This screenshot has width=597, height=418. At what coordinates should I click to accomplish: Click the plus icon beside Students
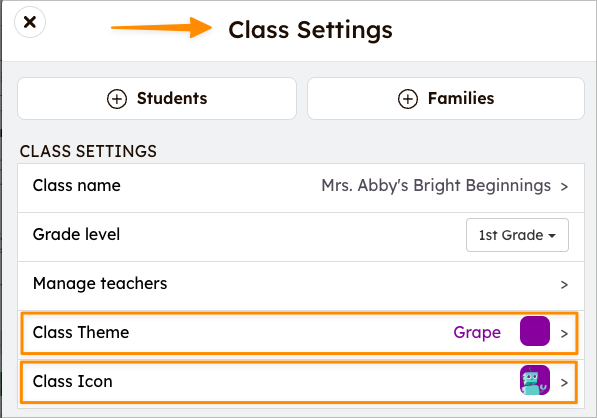[117, 99]
